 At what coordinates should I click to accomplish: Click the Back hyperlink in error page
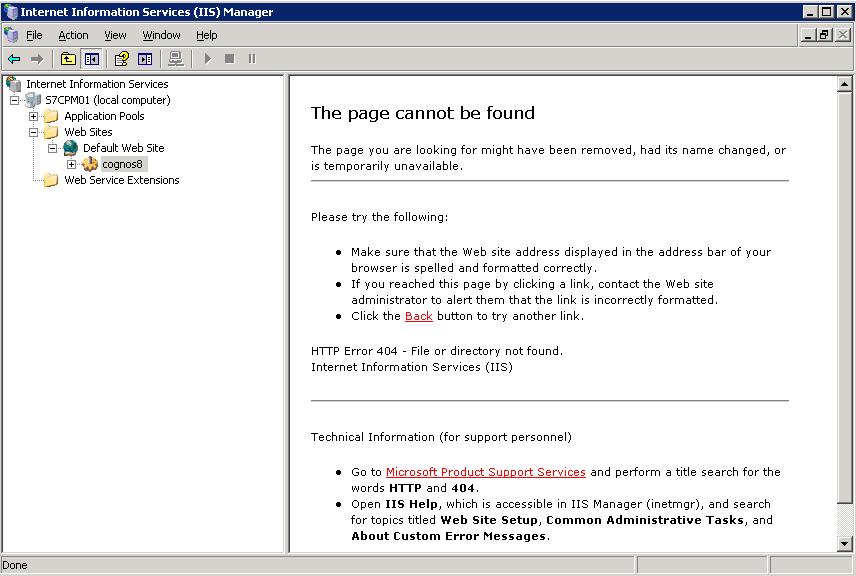tap(418, 316)
